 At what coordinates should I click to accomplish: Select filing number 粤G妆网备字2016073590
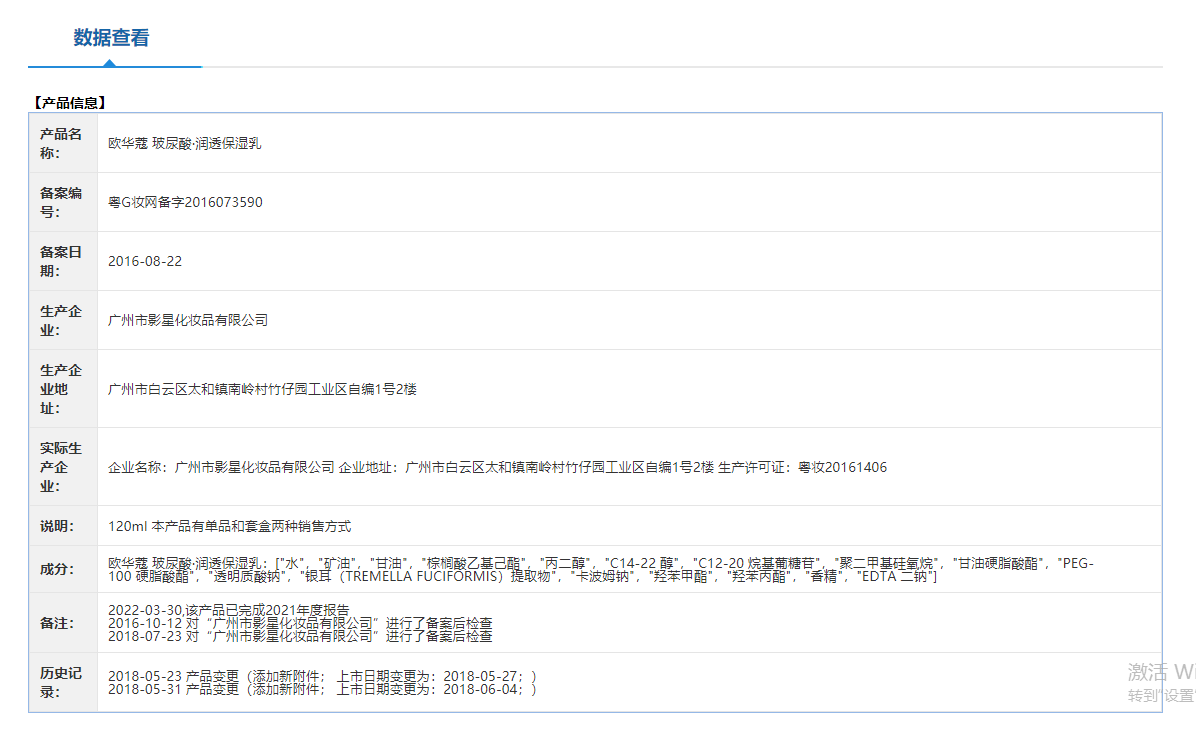tap(185, 202)
